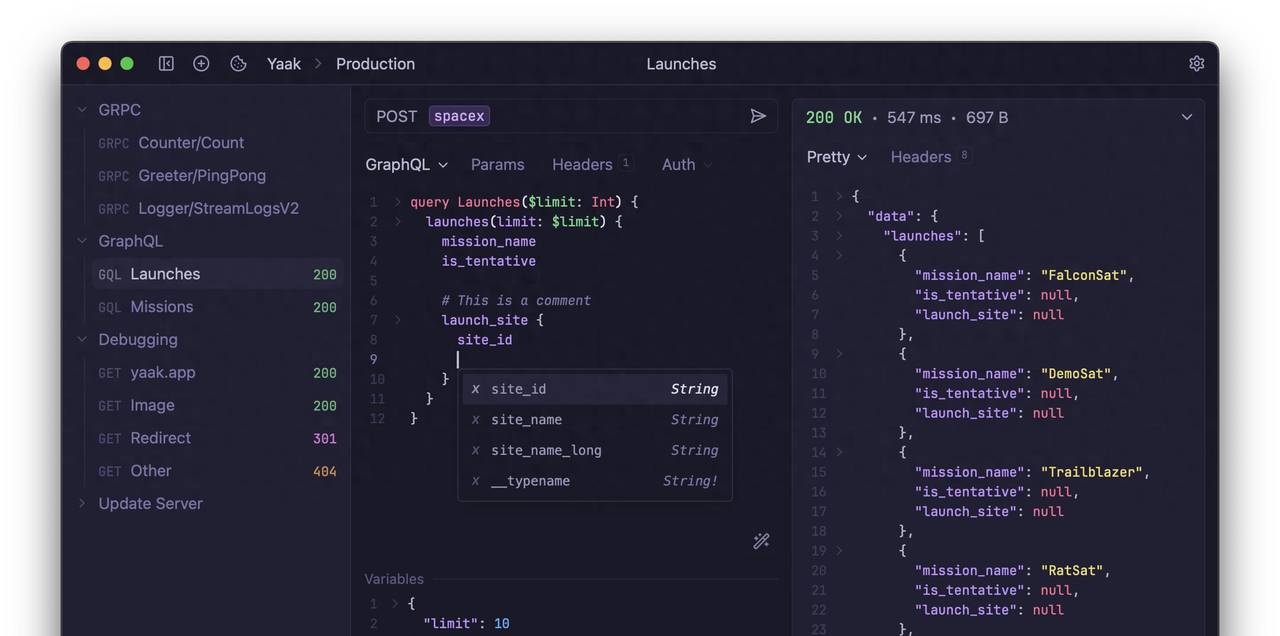
Task: Collapse the GraphQL group in the sidebar
Action: pyautogui.click(x=82, y=241)
